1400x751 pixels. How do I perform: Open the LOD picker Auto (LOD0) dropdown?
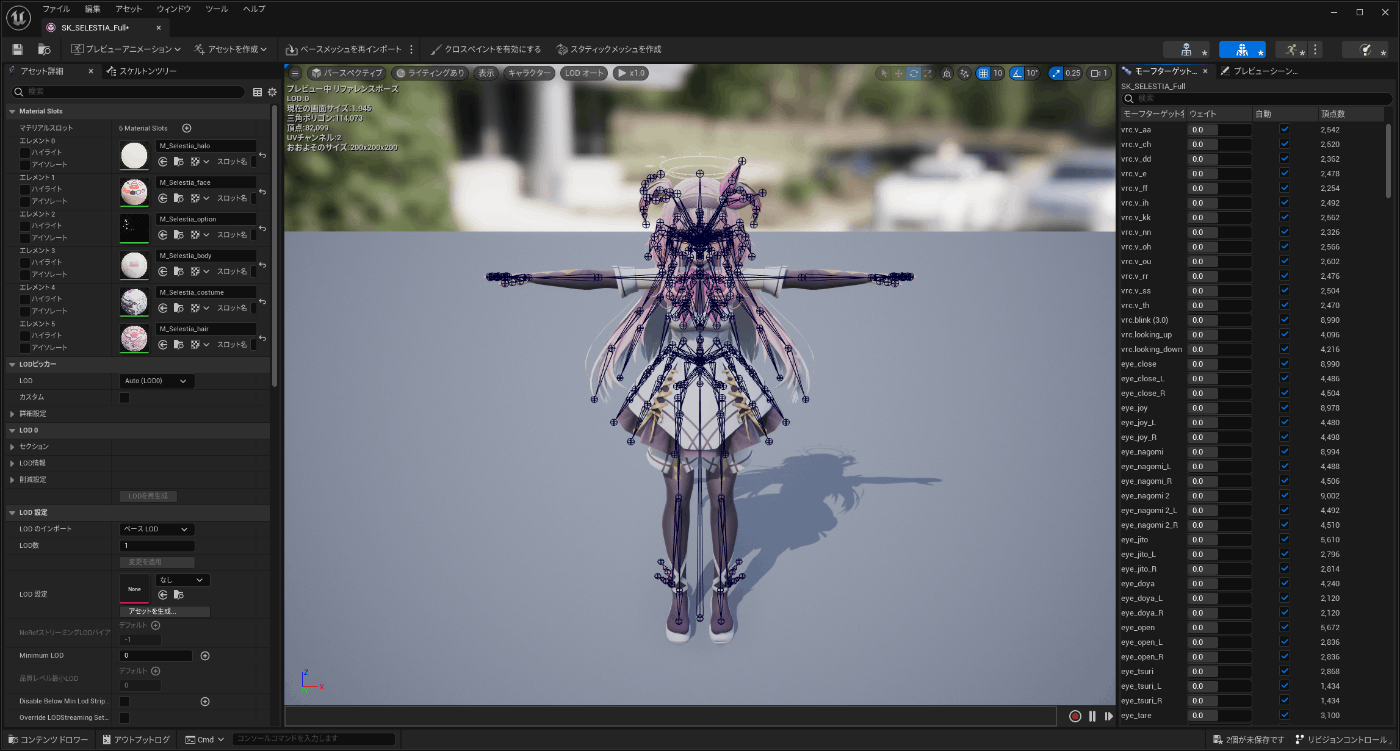tap(157, 381)
